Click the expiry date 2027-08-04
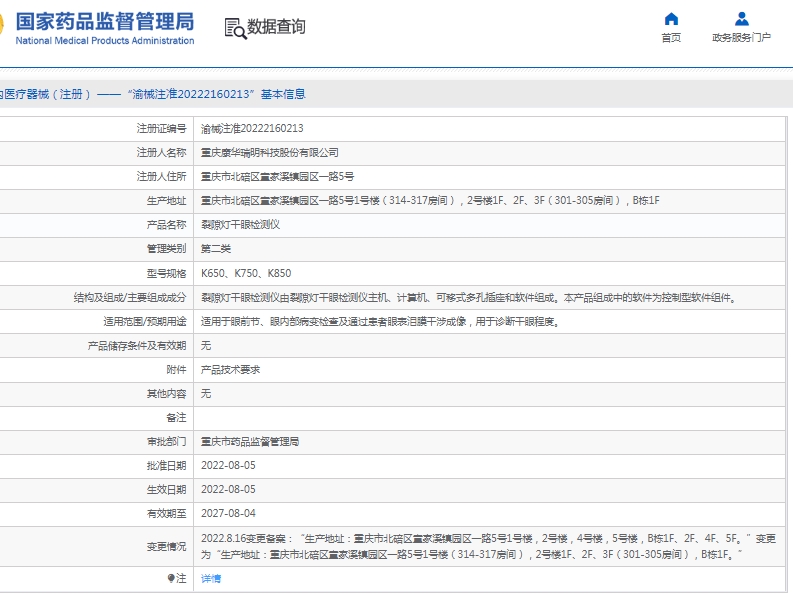This screenshot has height=597, width=793. [x=228, y=513]
